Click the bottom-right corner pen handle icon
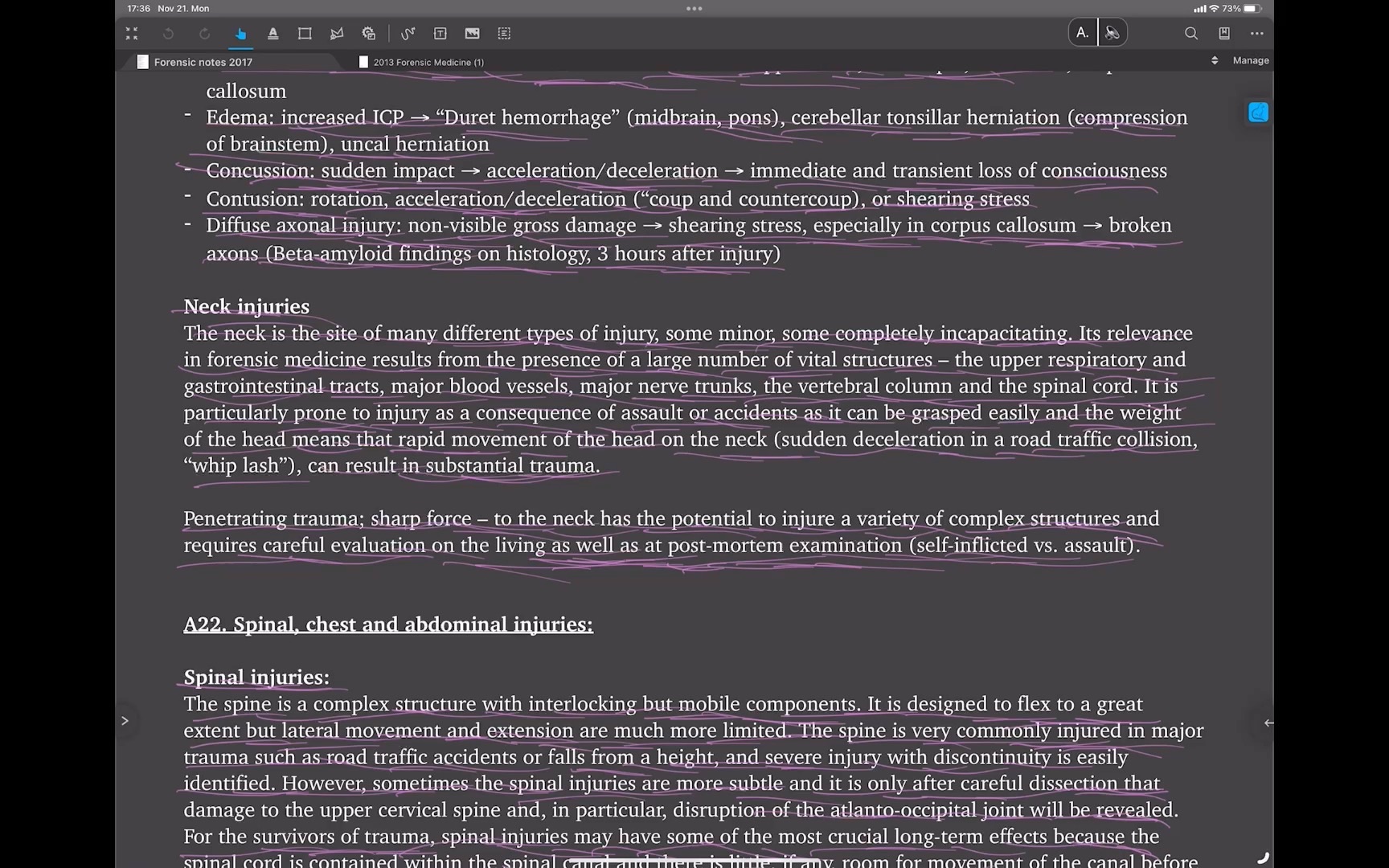 (1263, 858)
